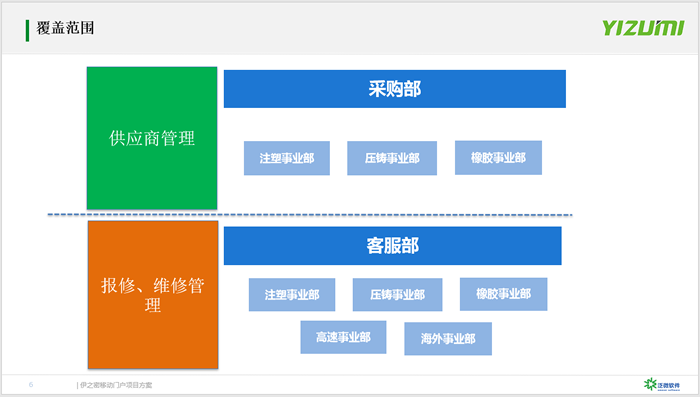Click the 客服部 blue header bar
The image size is (700, 397).
click(392, 246)
